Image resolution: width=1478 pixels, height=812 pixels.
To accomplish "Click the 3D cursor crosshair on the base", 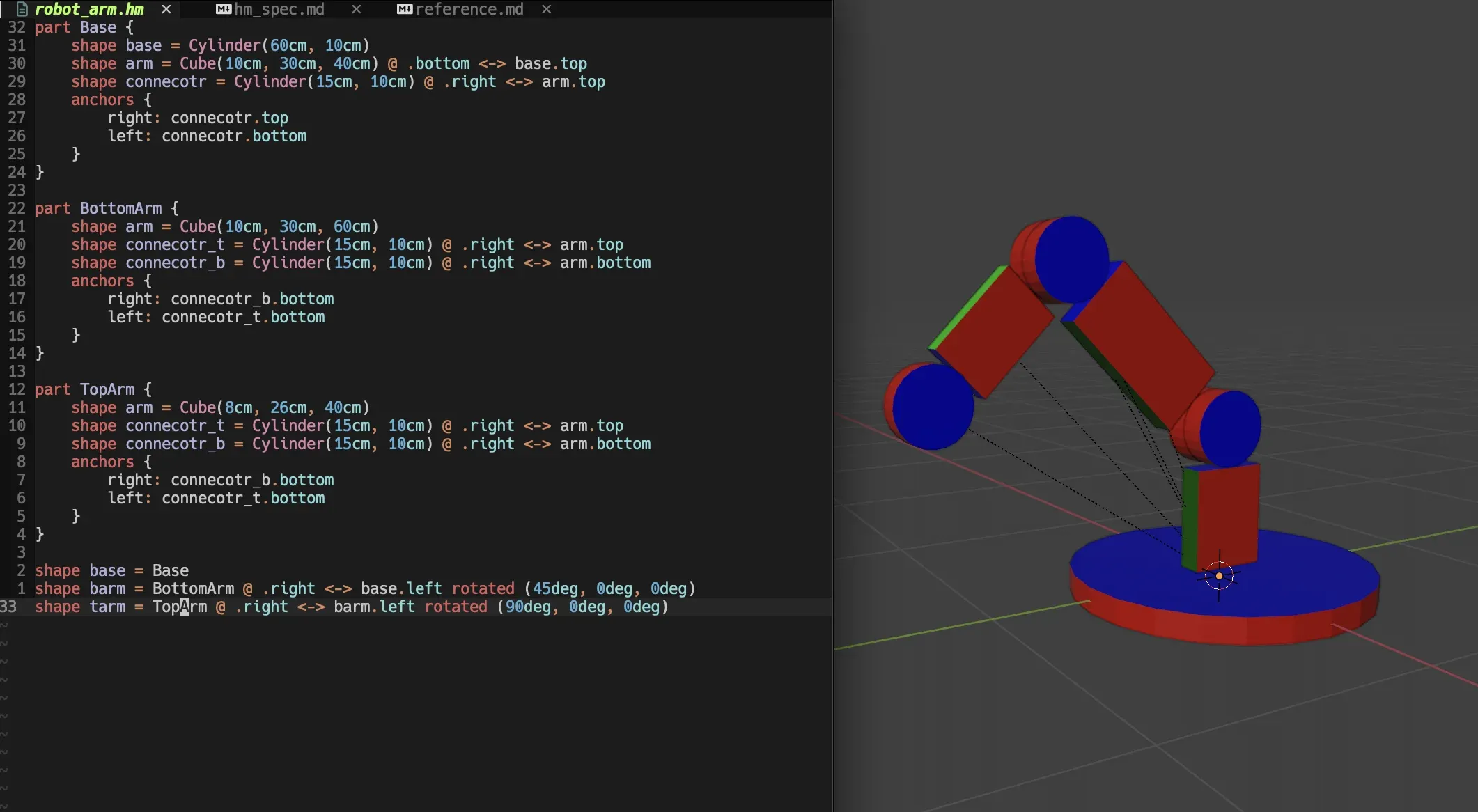I will pyautogui.click(x=1219, y=576).
